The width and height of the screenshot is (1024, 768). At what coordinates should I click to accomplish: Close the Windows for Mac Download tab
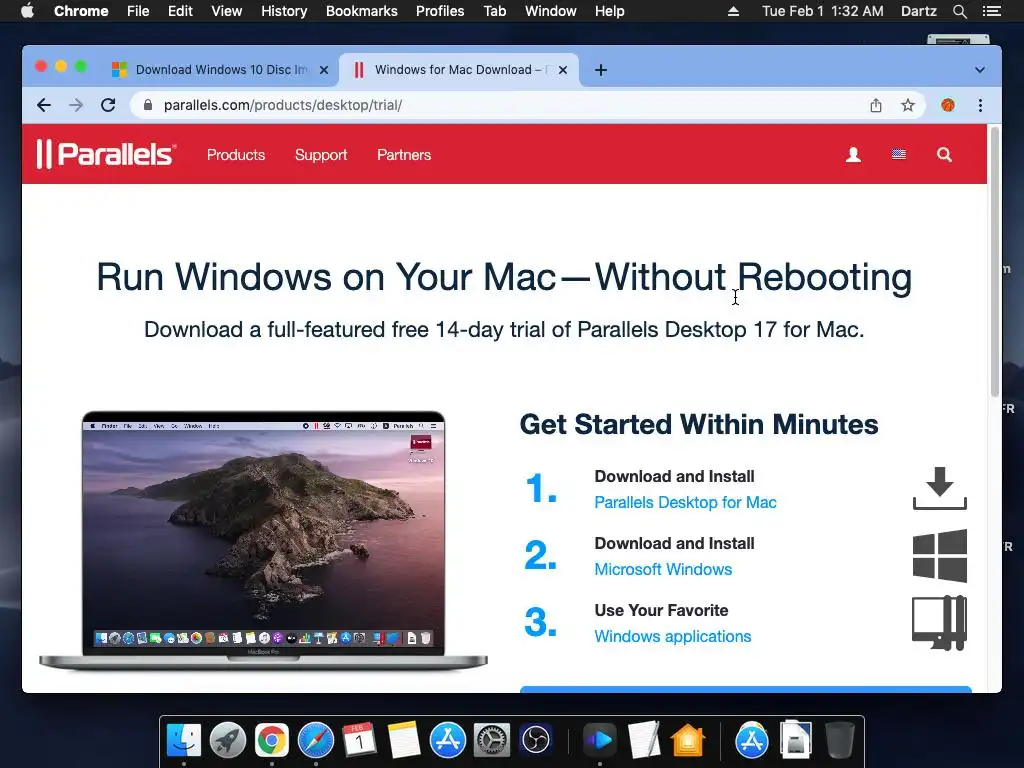coord(563,70)
